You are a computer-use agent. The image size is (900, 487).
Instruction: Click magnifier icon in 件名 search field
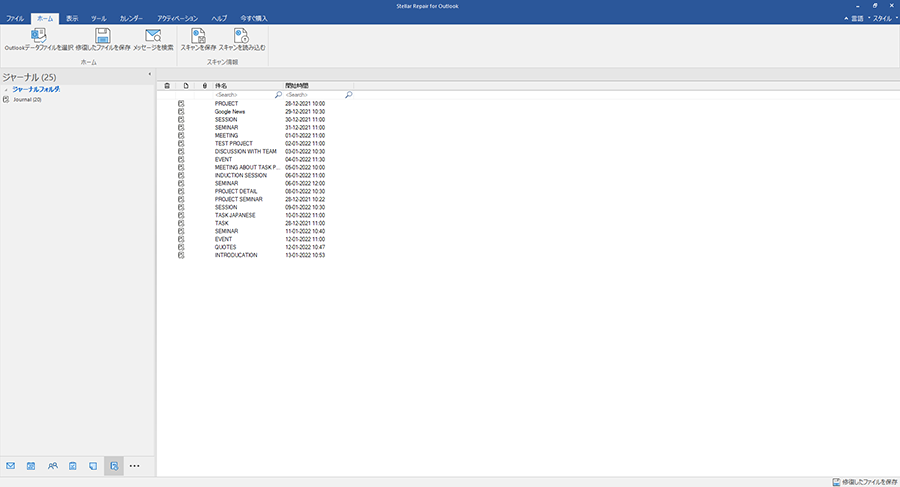pyautogui.click(x=278, y=95)
